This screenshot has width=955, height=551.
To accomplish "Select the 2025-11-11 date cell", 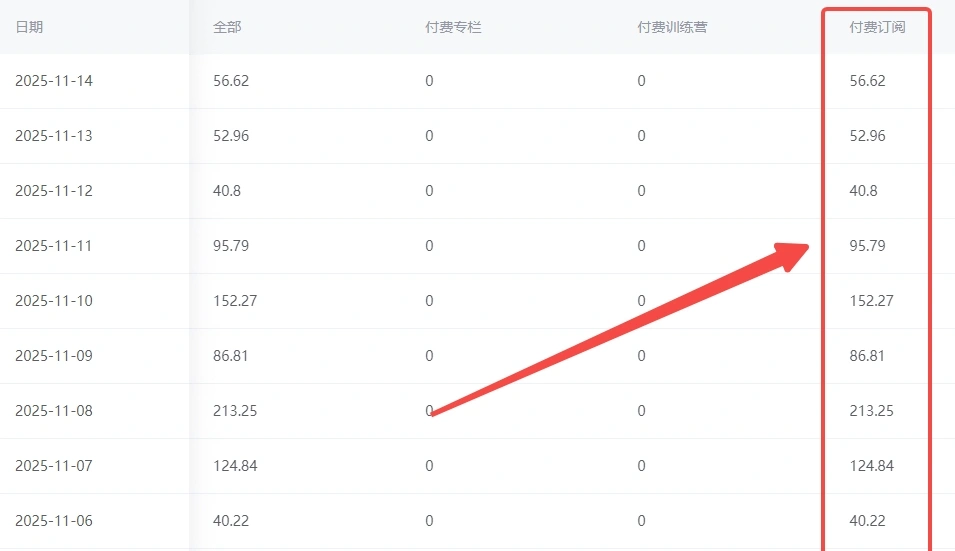I will pyautogui.click(x=54, y=246).
